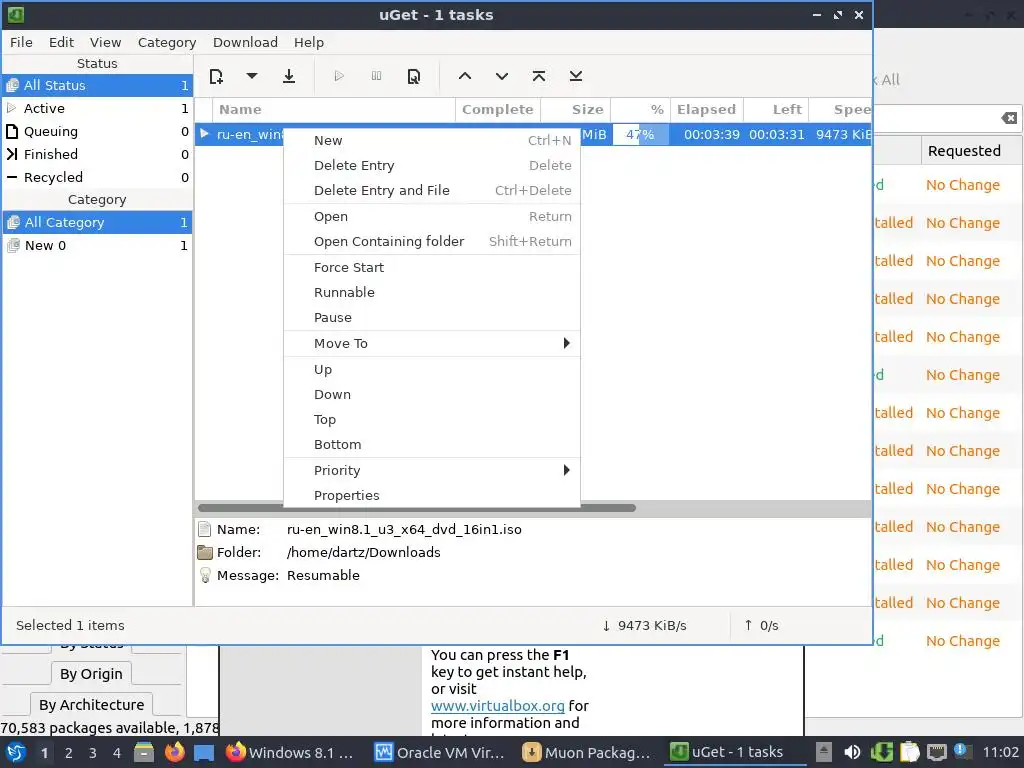Screen dimensions: 1024x768
Task: Open the Edit menu
Action: 61,42
